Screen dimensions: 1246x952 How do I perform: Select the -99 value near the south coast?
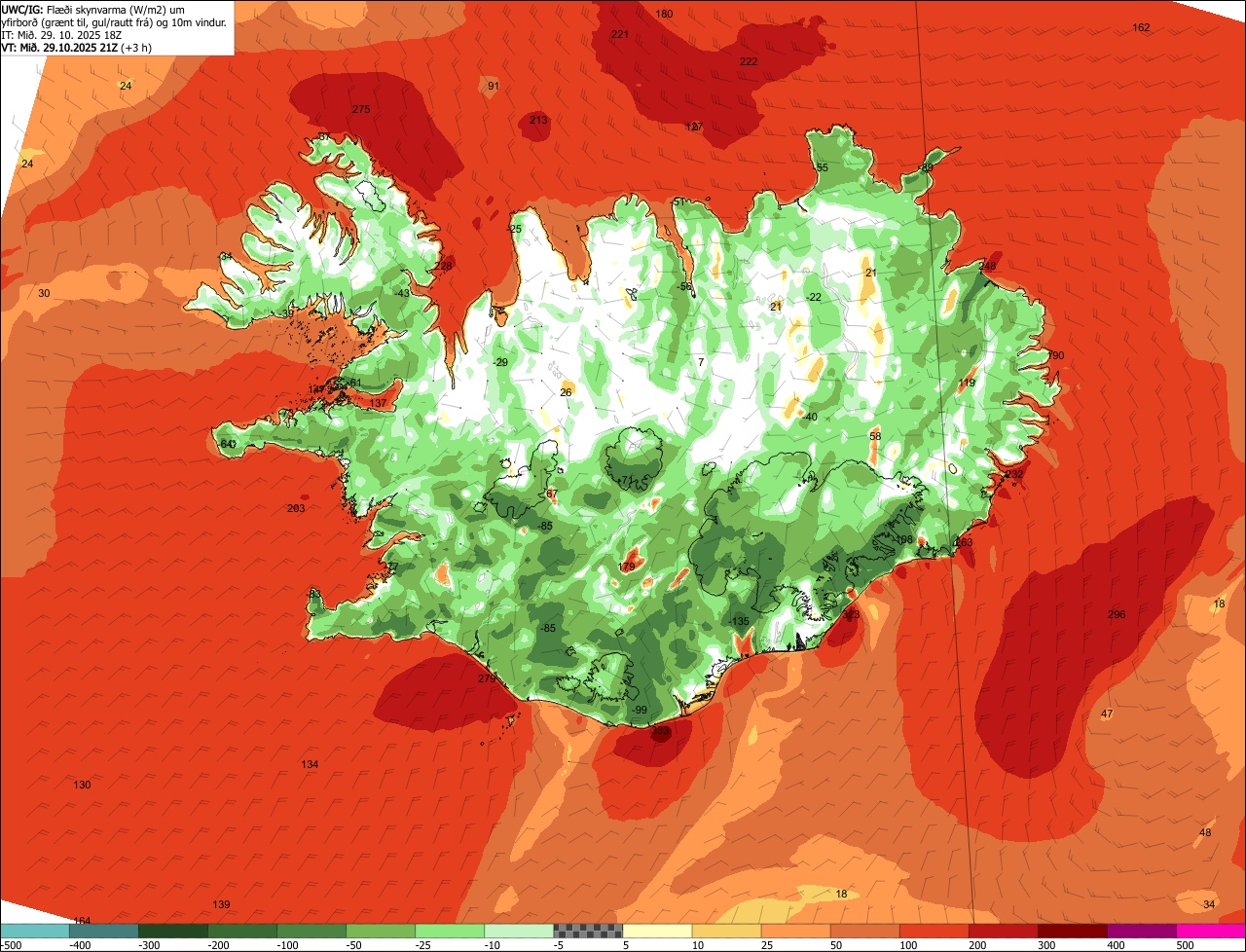(x=639, y=710)
